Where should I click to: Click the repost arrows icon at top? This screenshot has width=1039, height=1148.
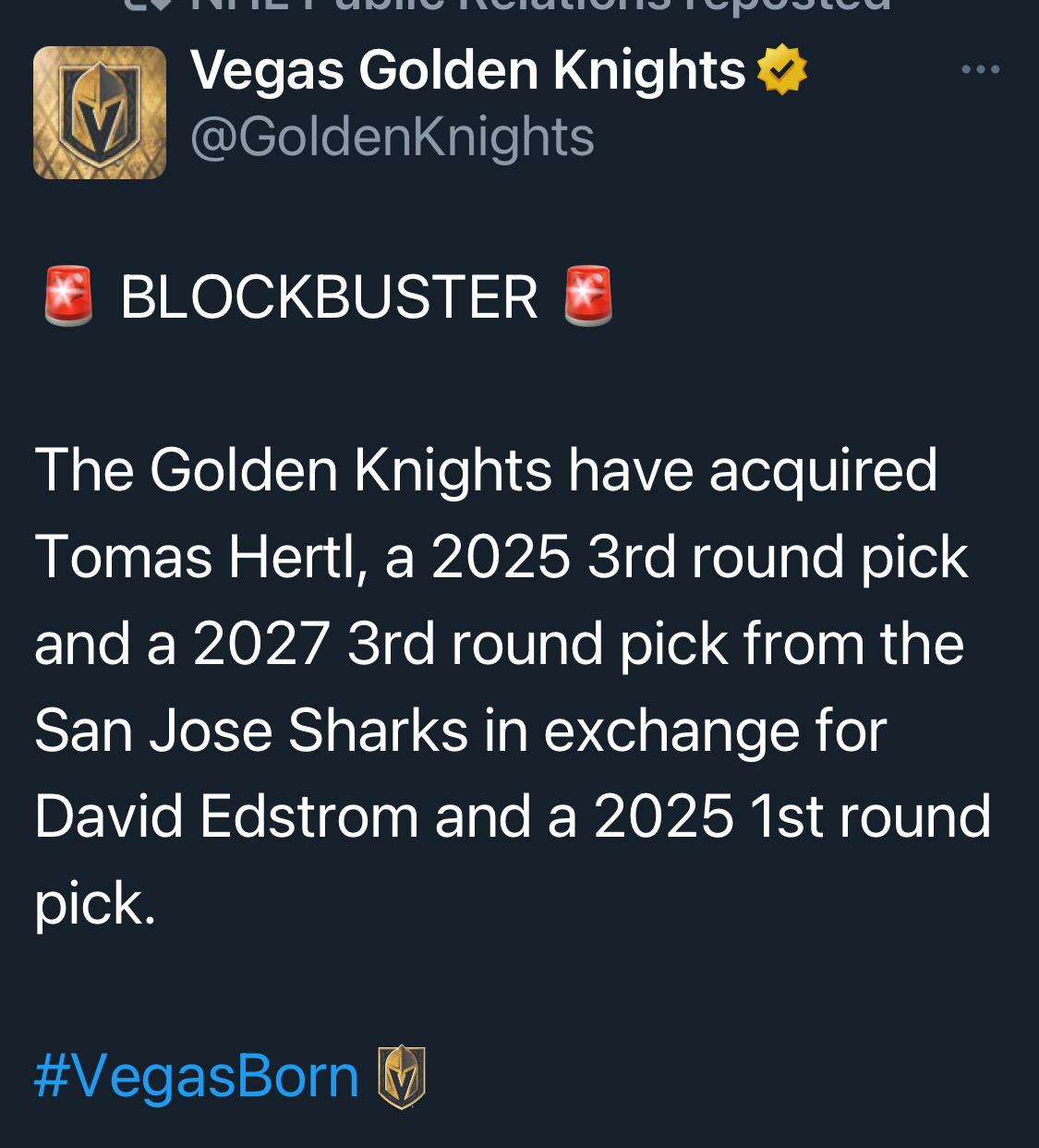tap(148, 5)
